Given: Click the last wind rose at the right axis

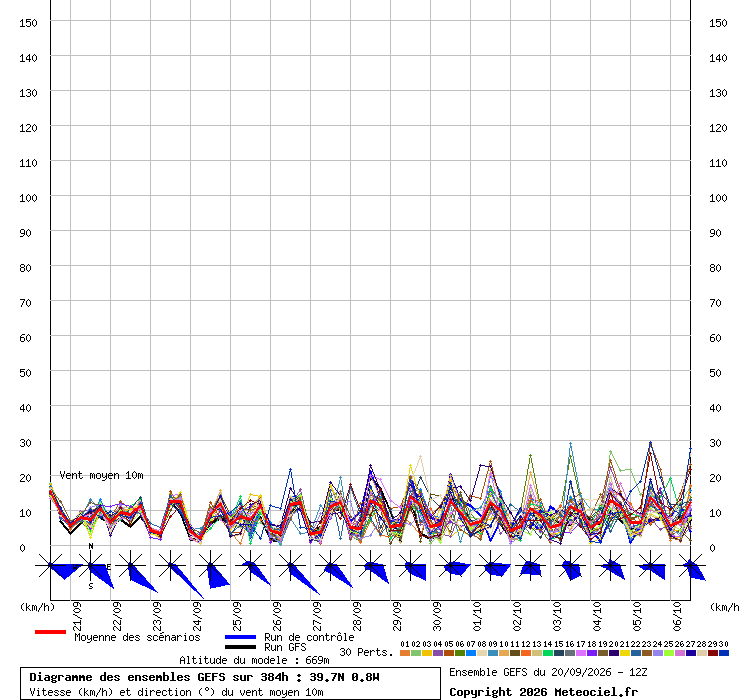Looking at the screenshot, I should click(x=691, y=565).
